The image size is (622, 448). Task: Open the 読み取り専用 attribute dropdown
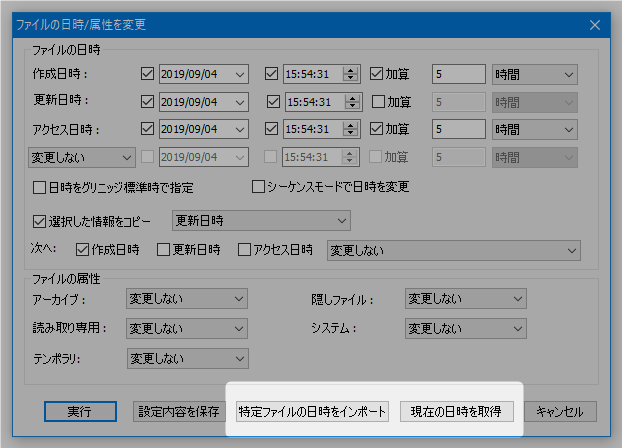187,329
